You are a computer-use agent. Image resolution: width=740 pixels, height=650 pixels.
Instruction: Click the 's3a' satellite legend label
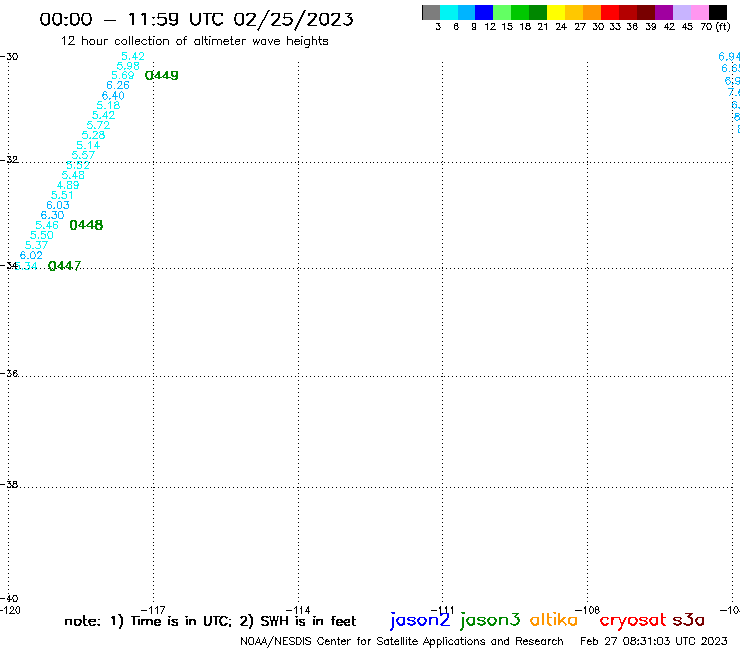pyautogui.click(x=689, y=620)
